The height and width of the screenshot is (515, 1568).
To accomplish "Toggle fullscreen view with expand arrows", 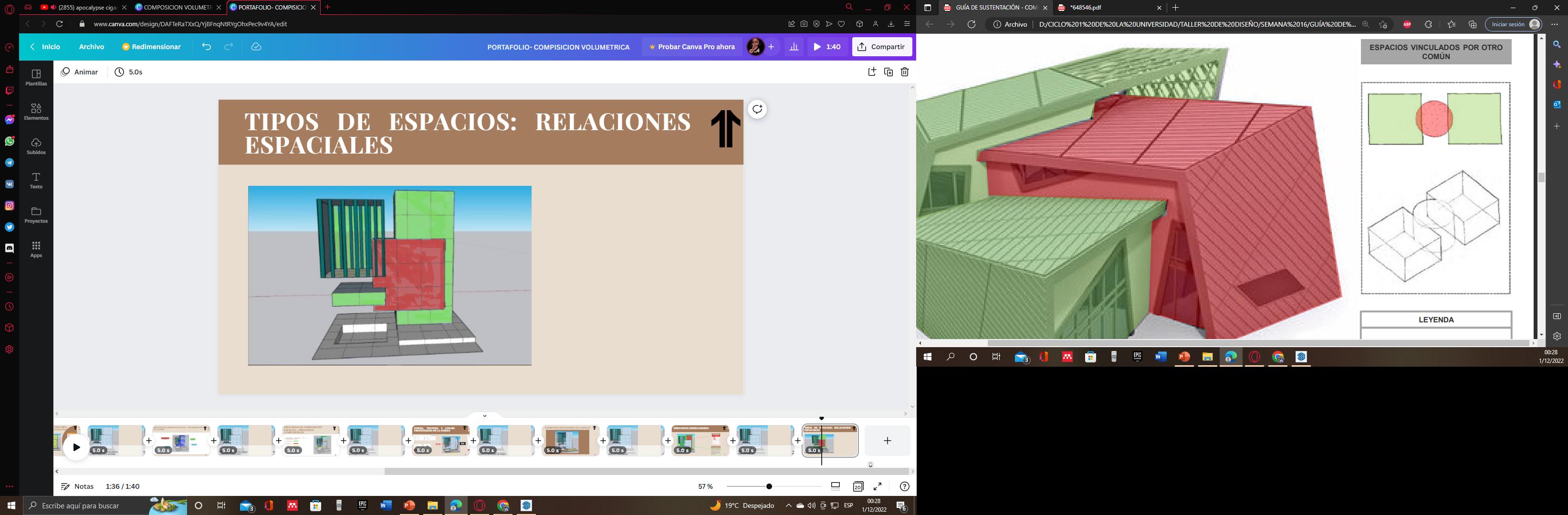I will pyautogui.click(x=877, y=486).
